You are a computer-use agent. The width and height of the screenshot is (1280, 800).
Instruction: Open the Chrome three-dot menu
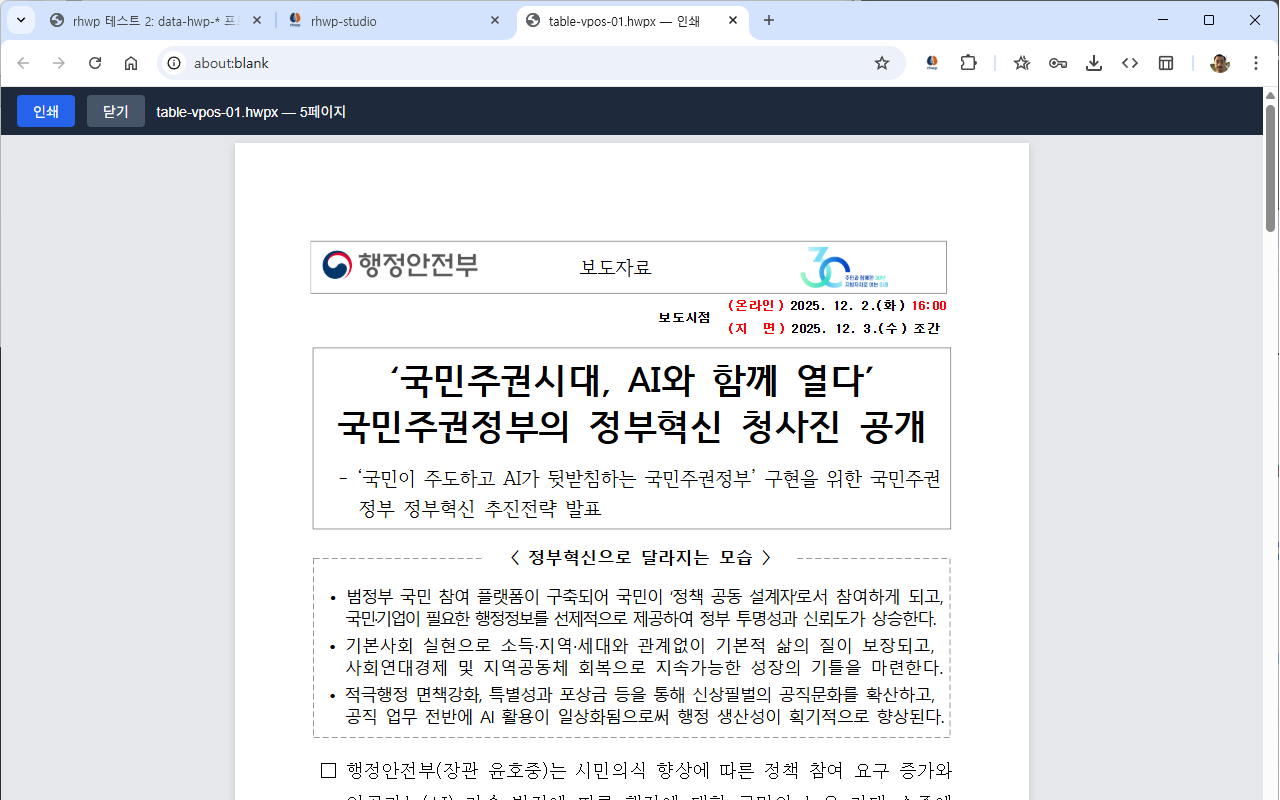(x=1256, y=63)
